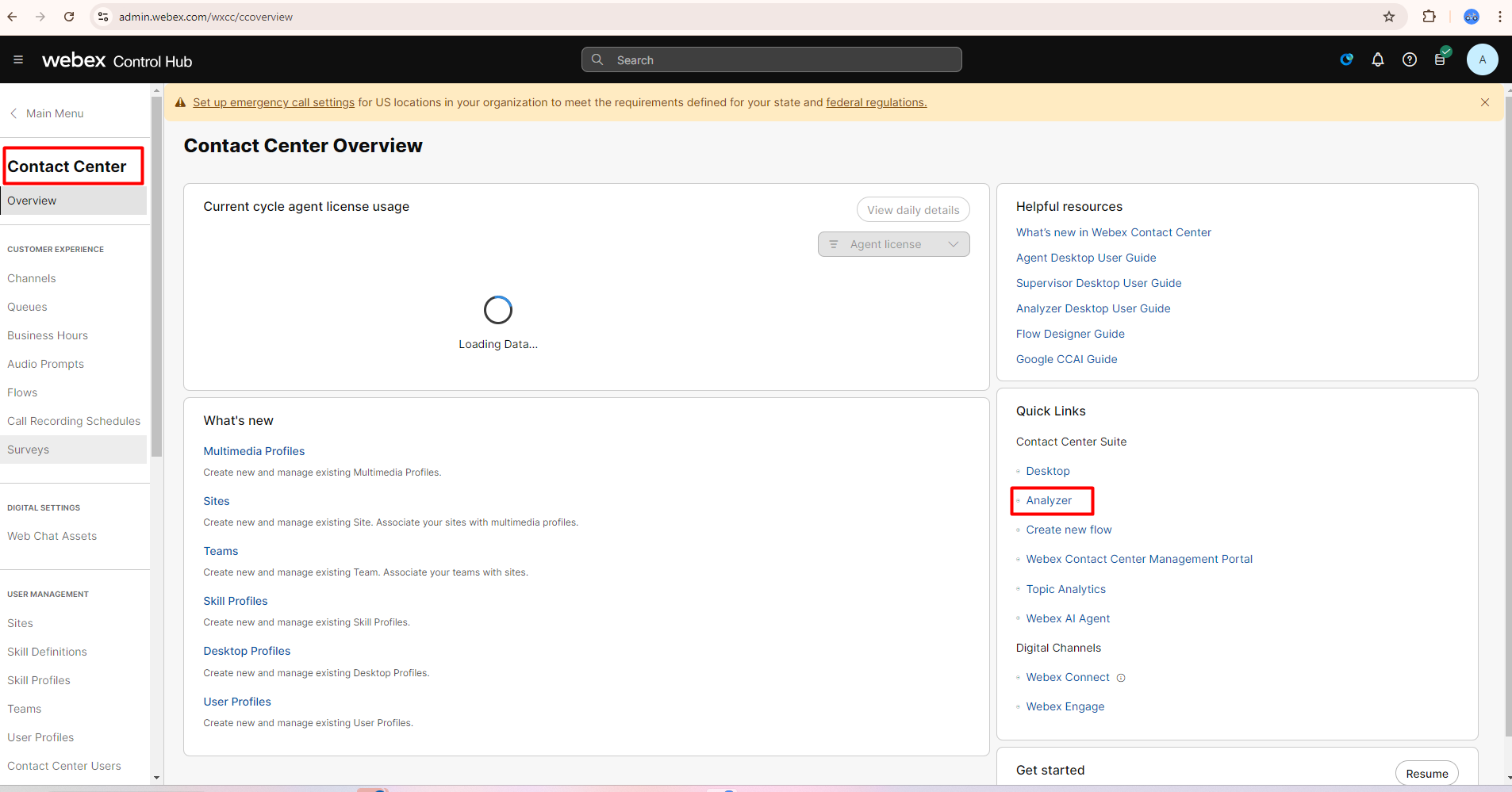This screenshot has height=792, width=1512.
Task: Click the browser address bar URL
Action: (x=205, y=17)
